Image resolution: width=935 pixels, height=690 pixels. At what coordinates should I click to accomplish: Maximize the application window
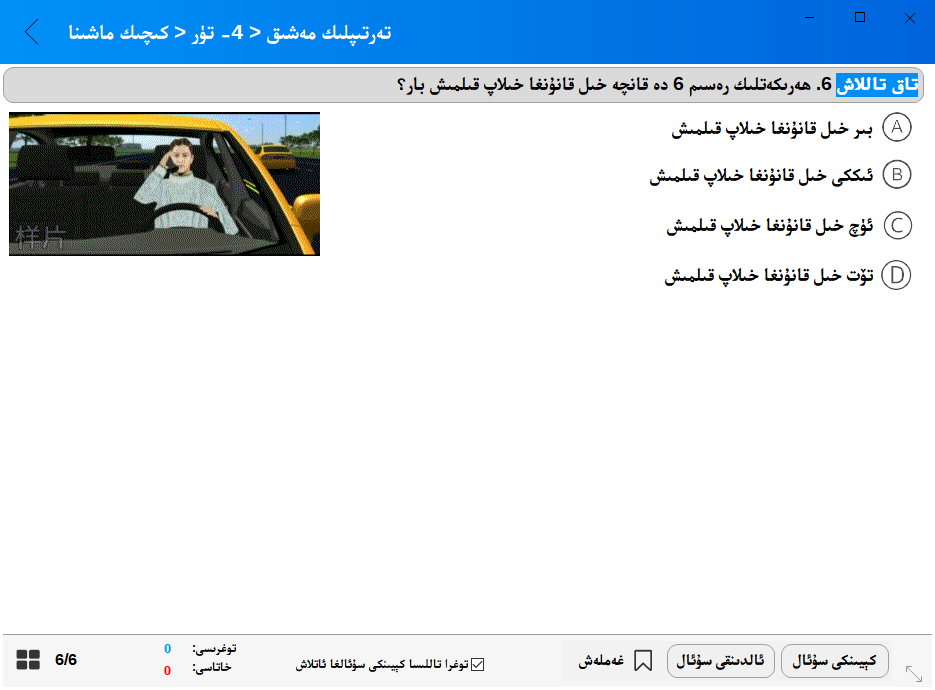(x=860, y=17)
